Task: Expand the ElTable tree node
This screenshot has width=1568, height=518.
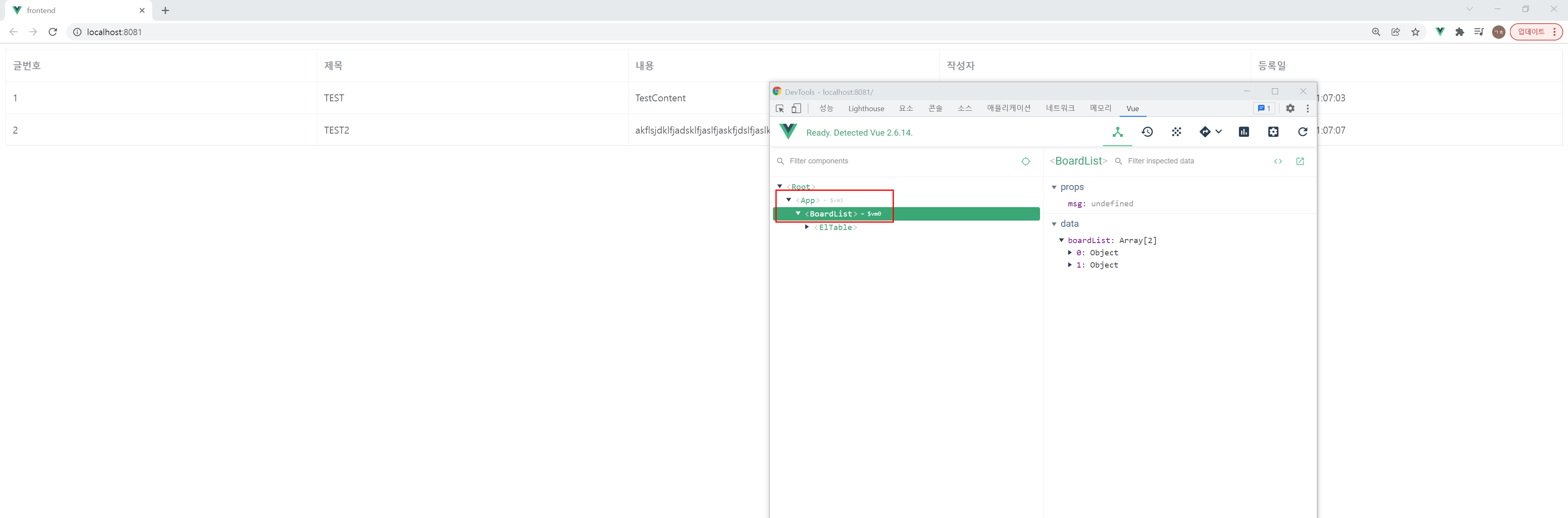Action: (x=807, y=227)
